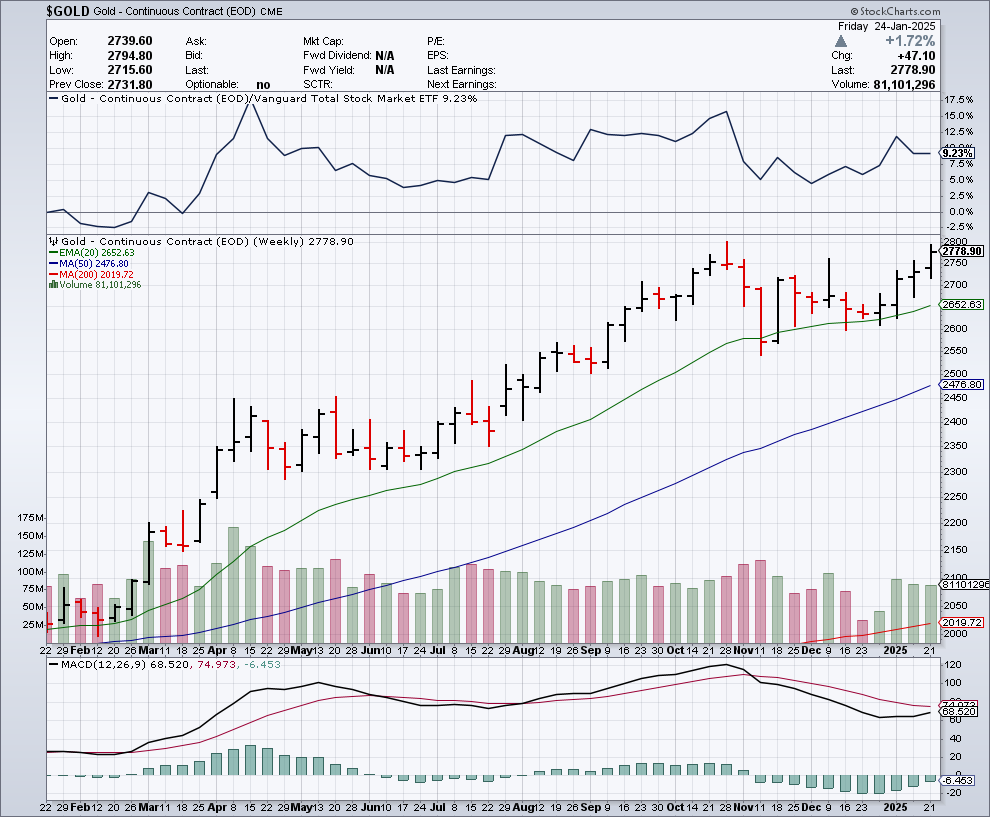Click the price bar icon beside Gold (Weekly) legend
Viewport: 990px width, 817px height.
(52, 241)
